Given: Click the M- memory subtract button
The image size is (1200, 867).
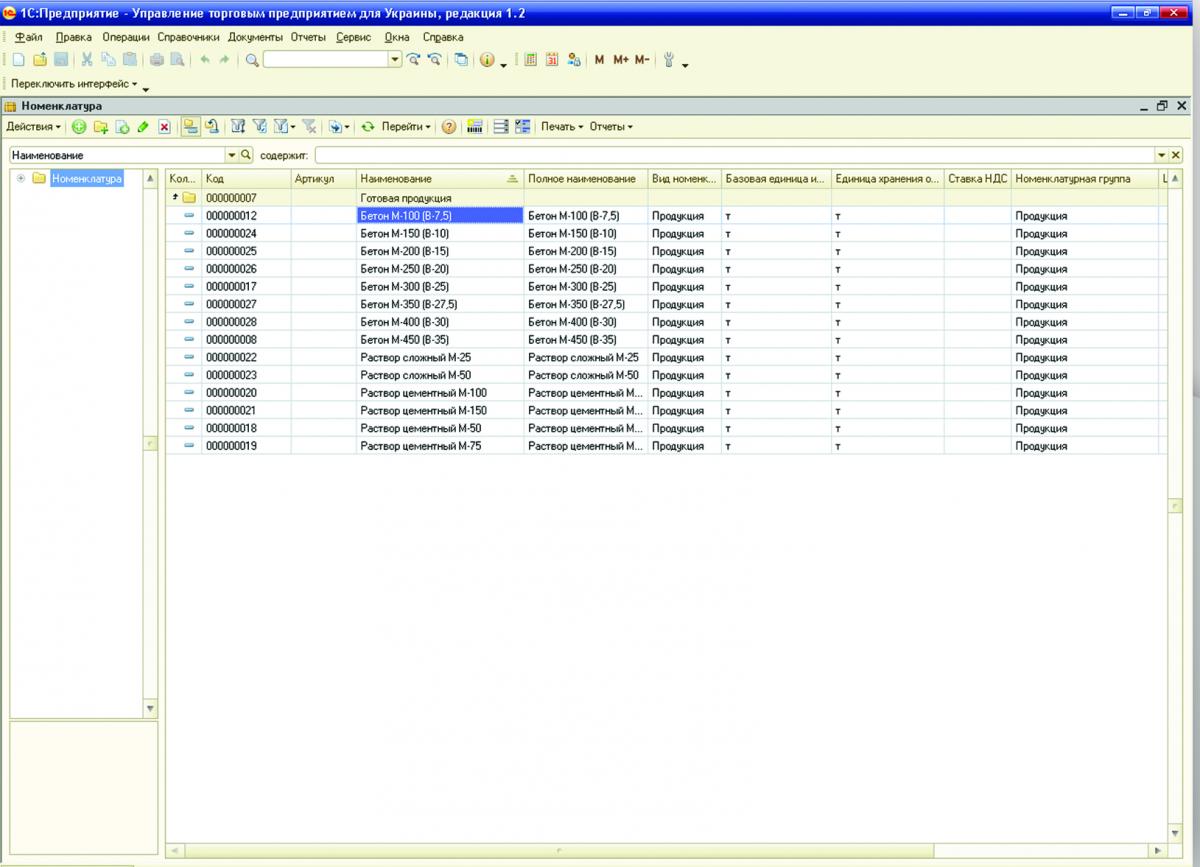Looking at the screenshot, I should click(x=642, y=60).
